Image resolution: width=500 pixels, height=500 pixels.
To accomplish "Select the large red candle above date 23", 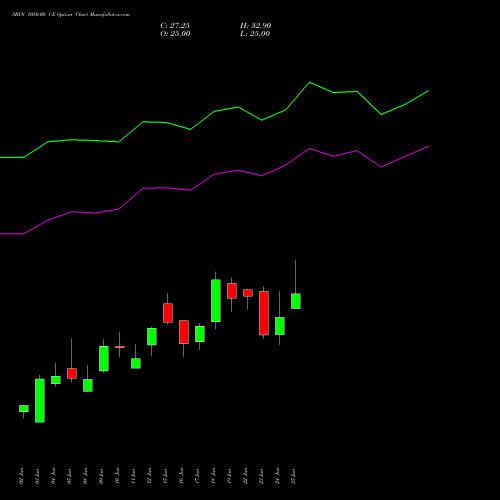I will coord(264,313).
